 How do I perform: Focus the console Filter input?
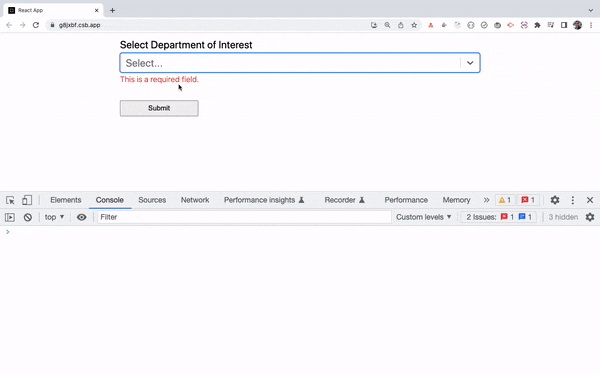(x=244, y=217)
